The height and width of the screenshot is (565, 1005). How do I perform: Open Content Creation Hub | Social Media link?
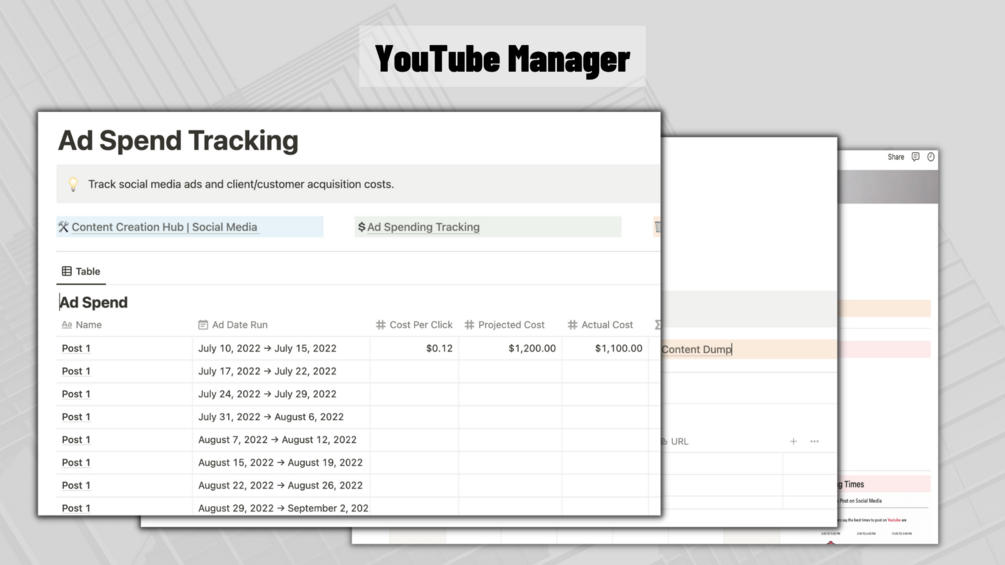point(164,227)
